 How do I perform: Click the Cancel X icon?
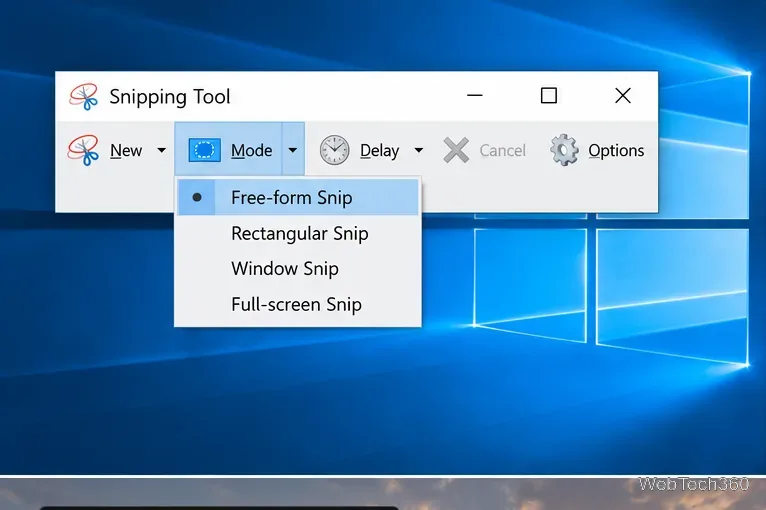(456, 150)
